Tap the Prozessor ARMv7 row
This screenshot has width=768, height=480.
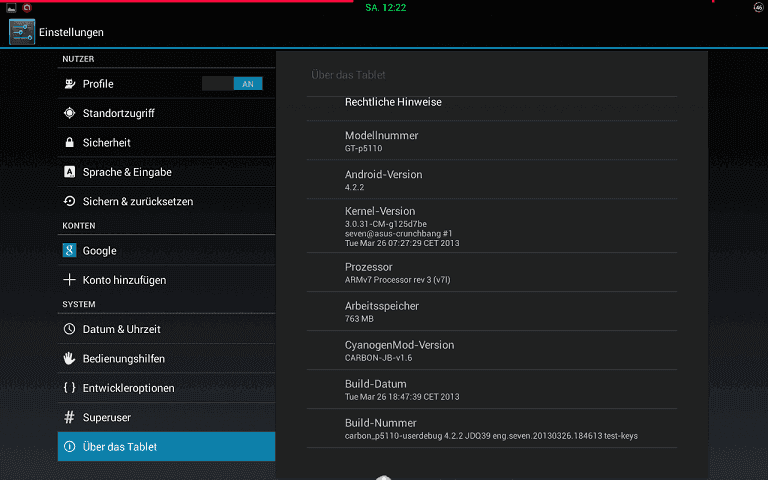coord(492,272)
